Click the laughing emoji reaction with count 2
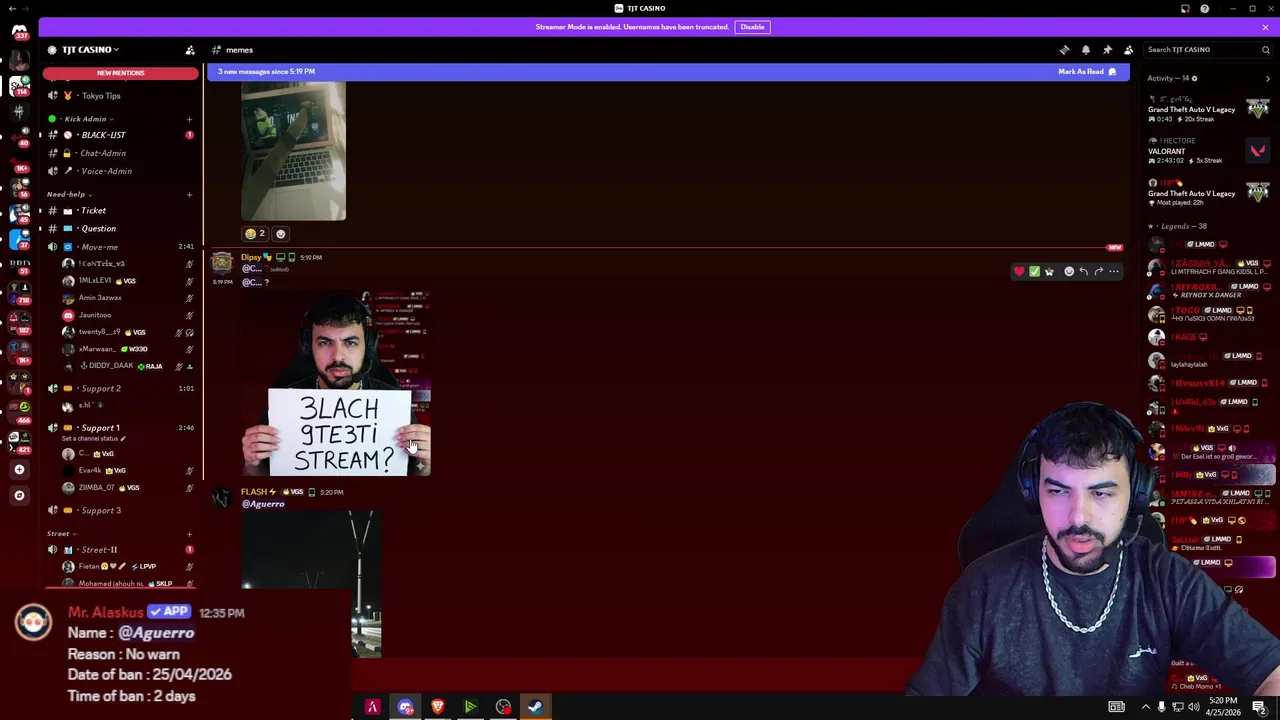The width and height of the screenshot is (1280, 720). click(x=255, y=234)
